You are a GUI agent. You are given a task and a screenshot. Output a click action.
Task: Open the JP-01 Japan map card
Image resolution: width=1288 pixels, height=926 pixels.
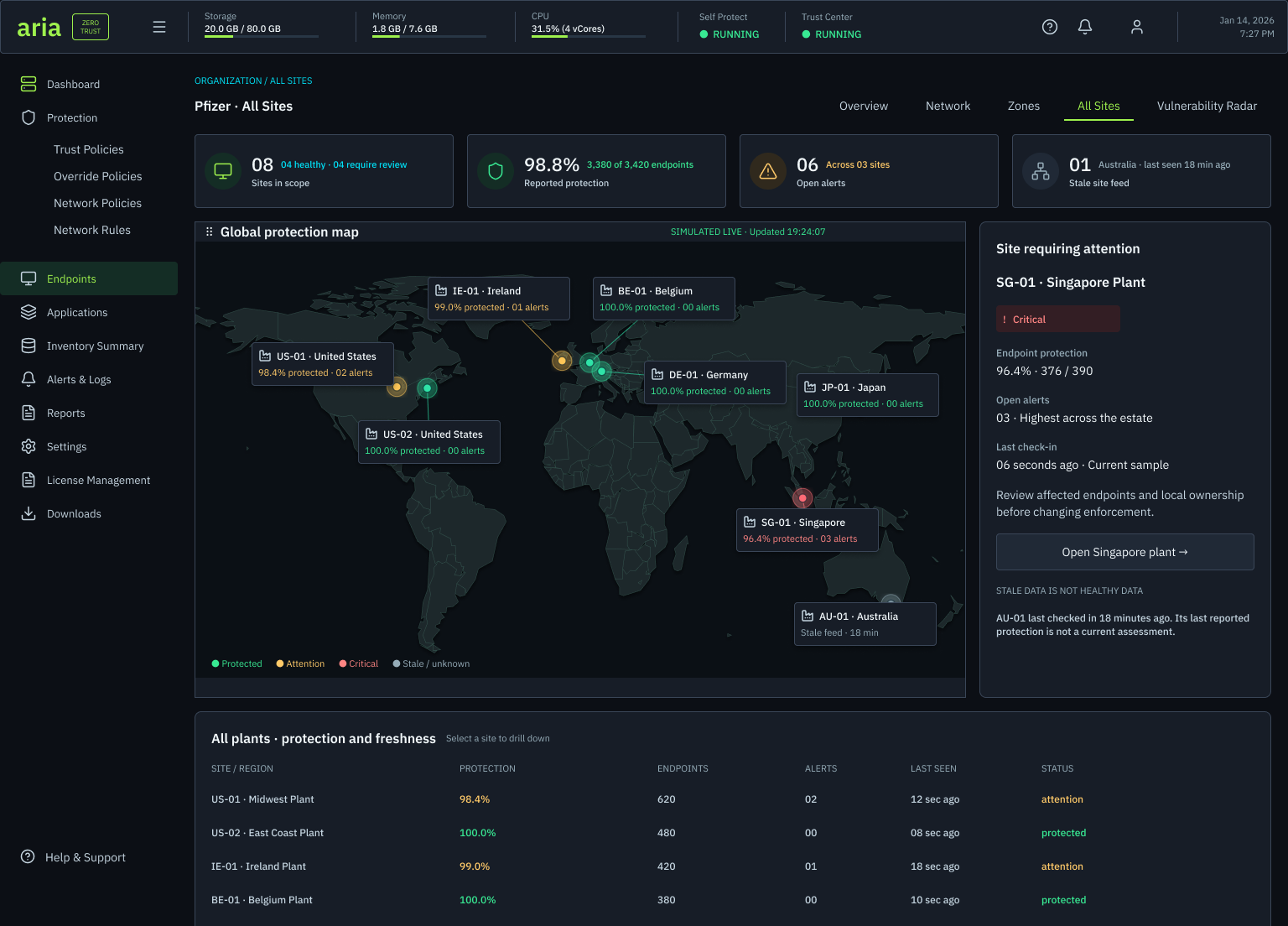[x=868, y=395]
